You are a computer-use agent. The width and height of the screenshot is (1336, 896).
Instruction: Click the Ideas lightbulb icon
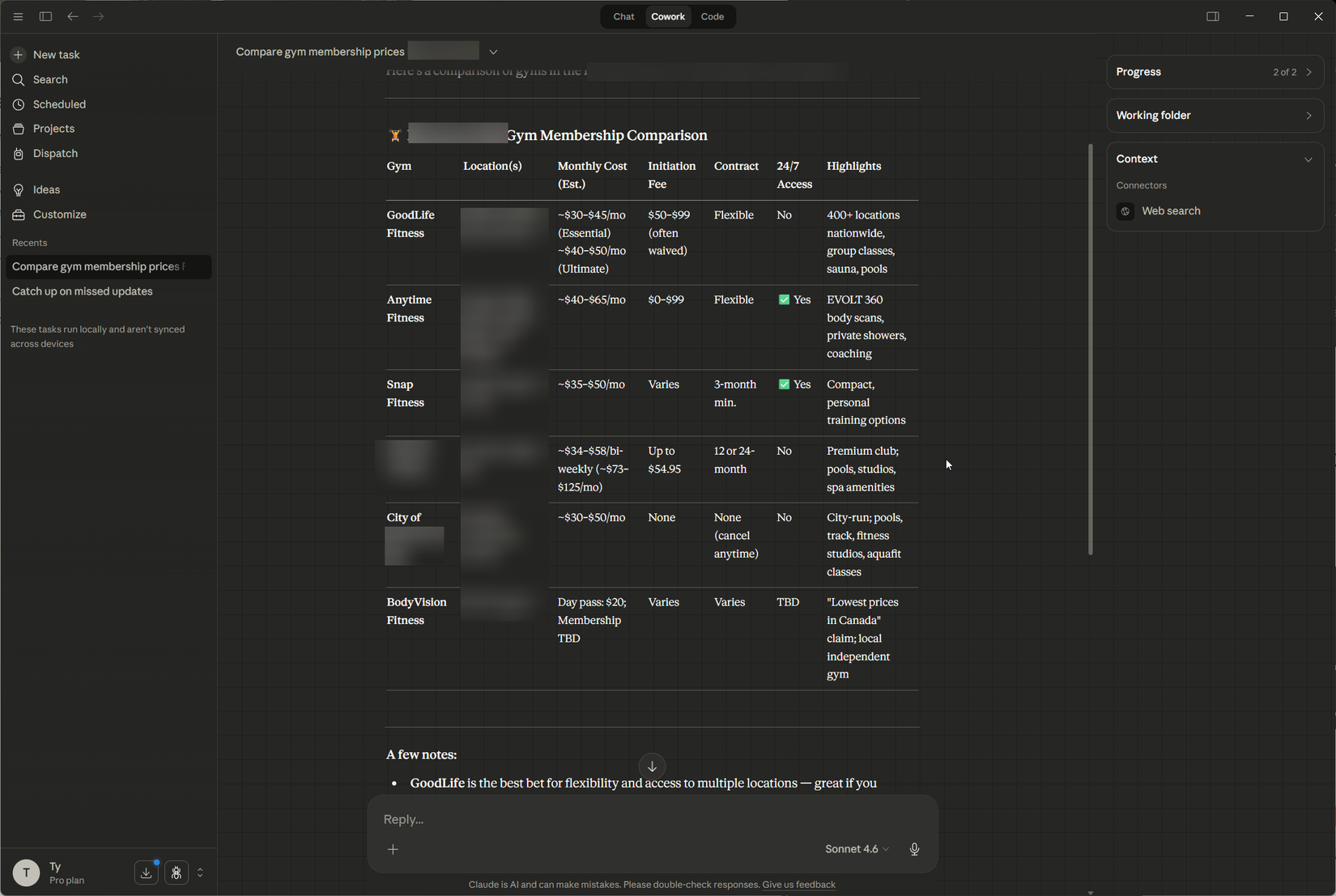pyautogui.click(x=18, y=190)
